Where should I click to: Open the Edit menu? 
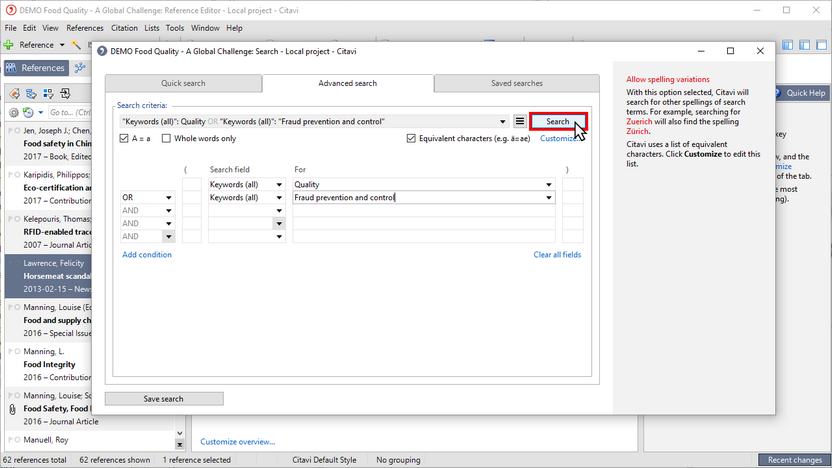[29, 28]
